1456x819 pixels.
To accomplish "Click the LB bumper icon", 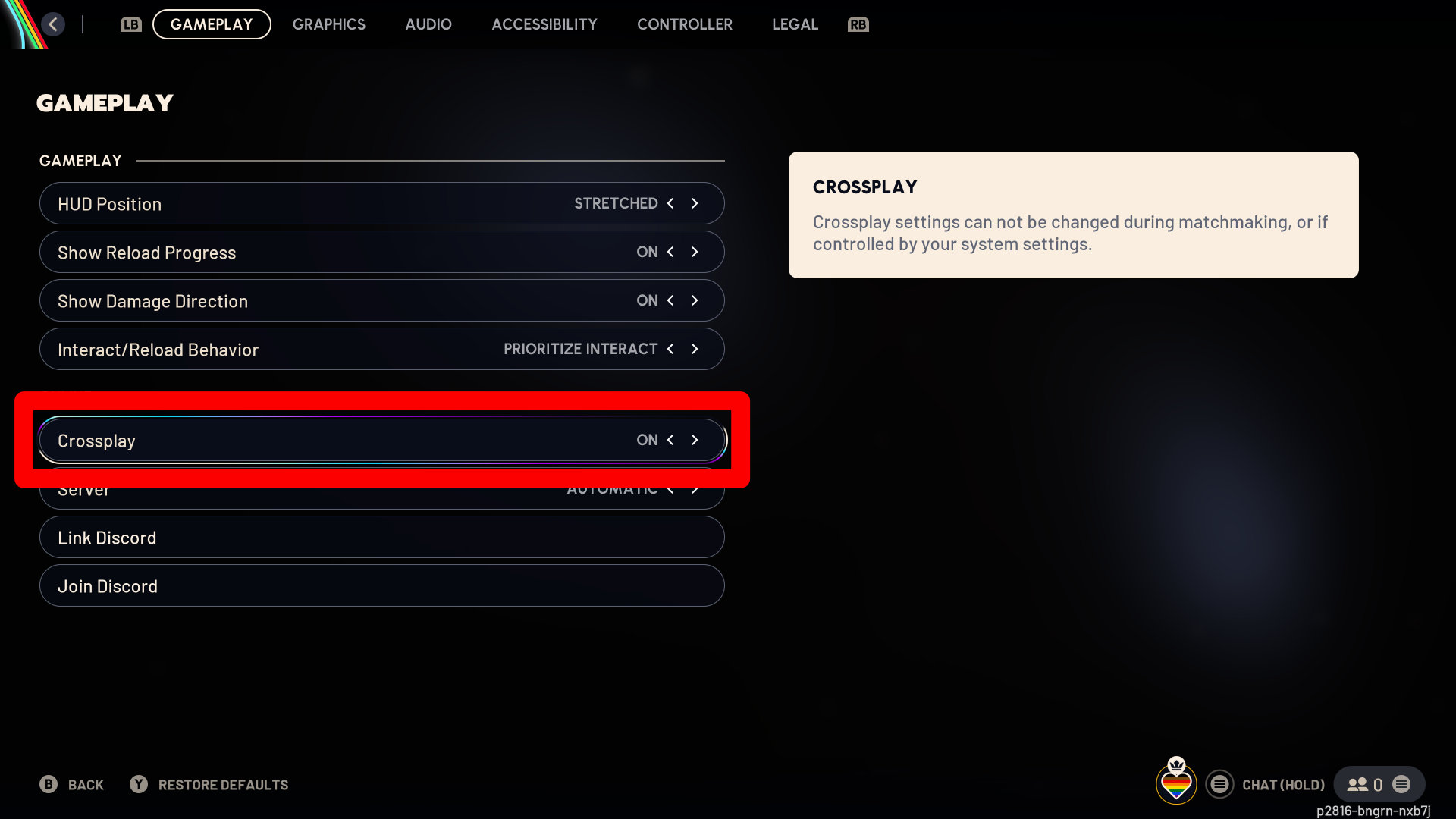I will click(x=131, y=24).
